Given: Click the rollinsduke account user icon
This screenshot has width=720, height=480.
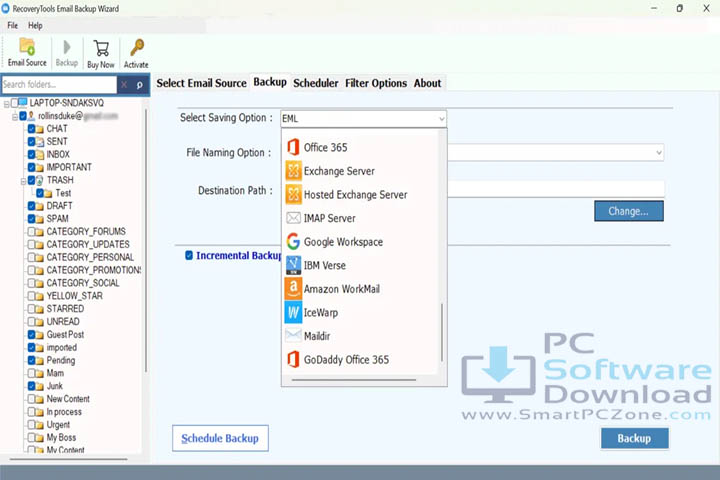Looking at the screenshot, I should point(31,116).
